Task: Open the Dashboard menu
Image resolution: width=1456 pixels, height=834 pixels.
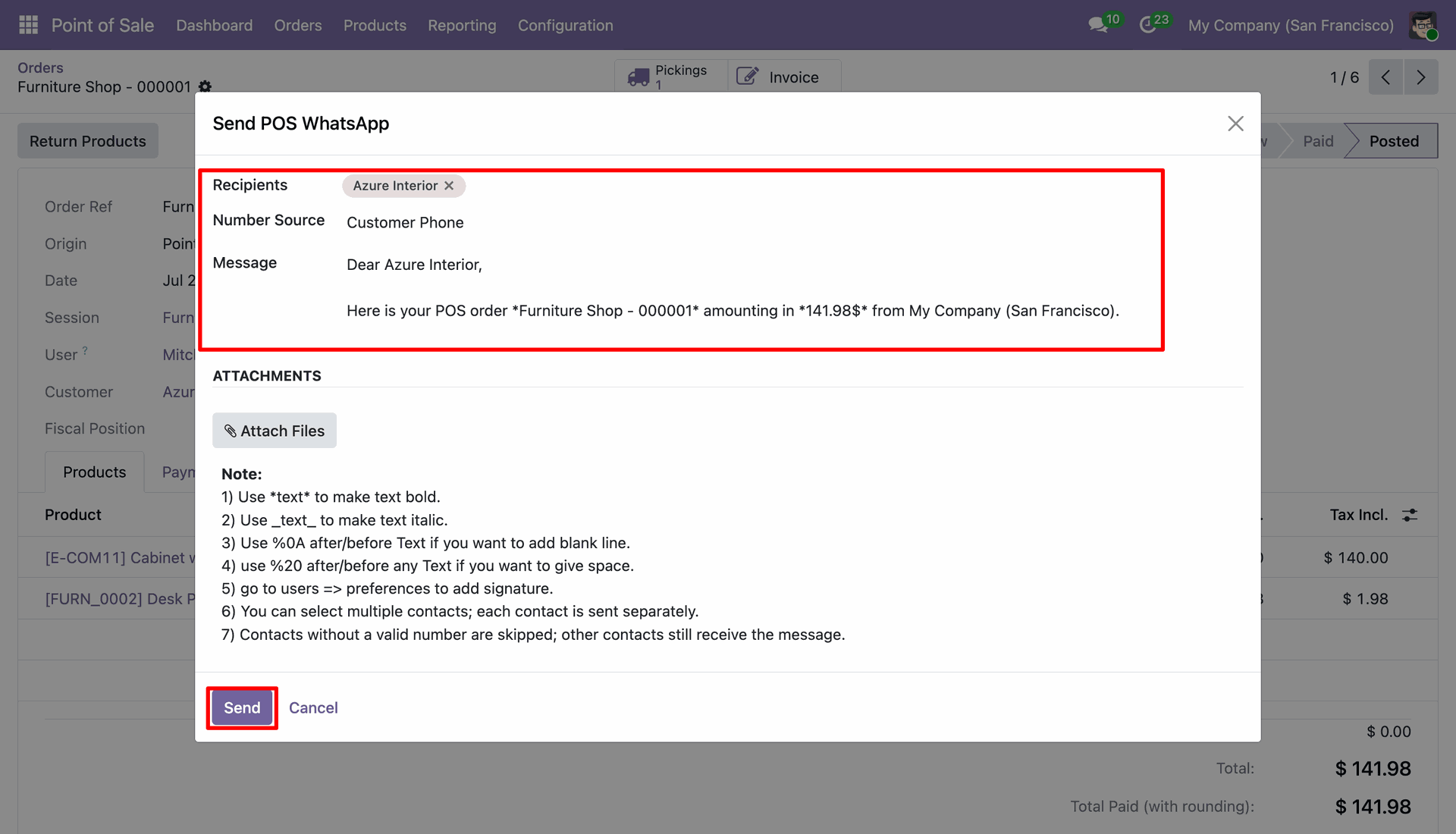Action: click(215, 25)
